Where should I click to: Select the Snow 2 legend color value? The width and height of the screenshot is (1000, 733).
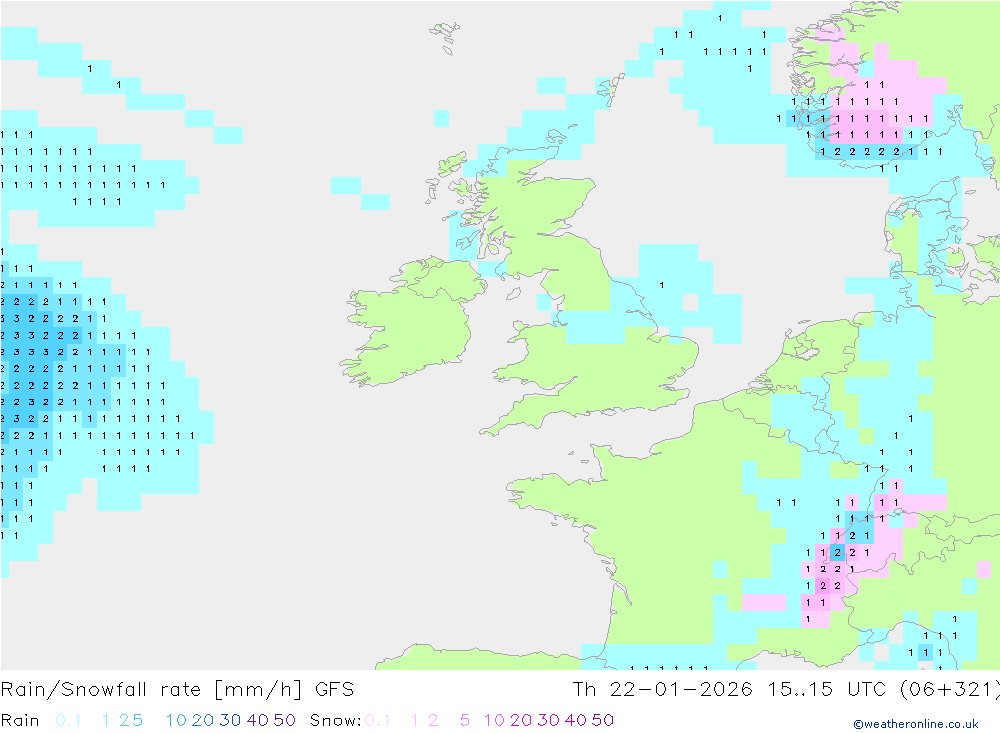433,720
